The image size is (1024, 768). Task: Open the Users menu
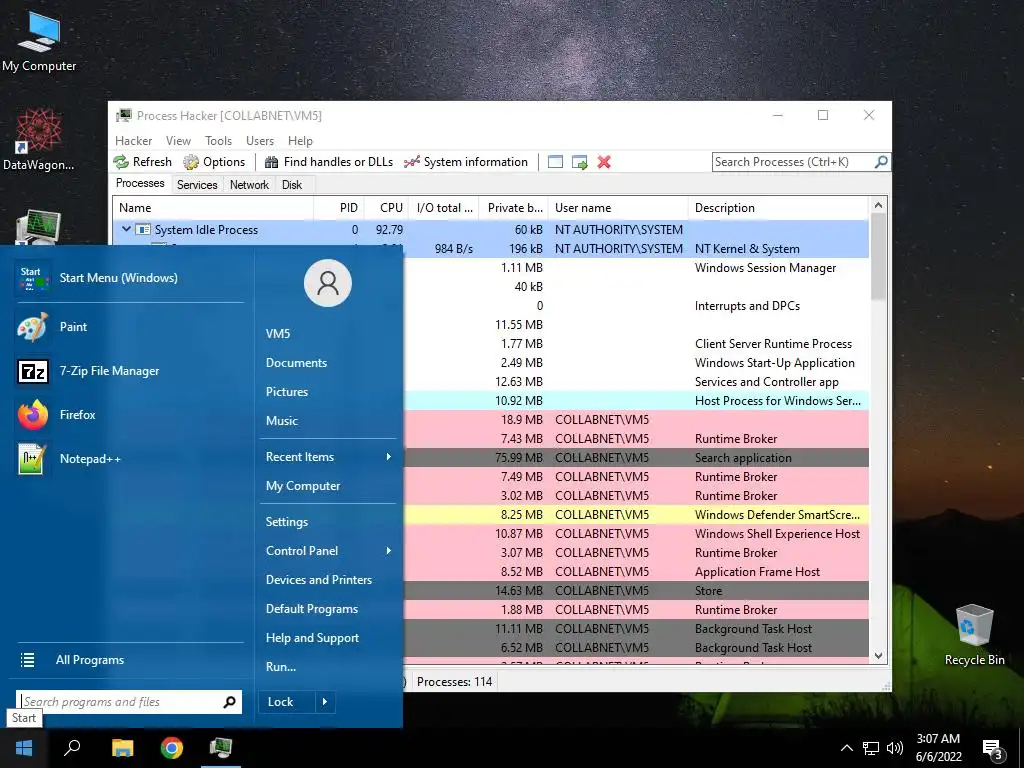(260, 140)
